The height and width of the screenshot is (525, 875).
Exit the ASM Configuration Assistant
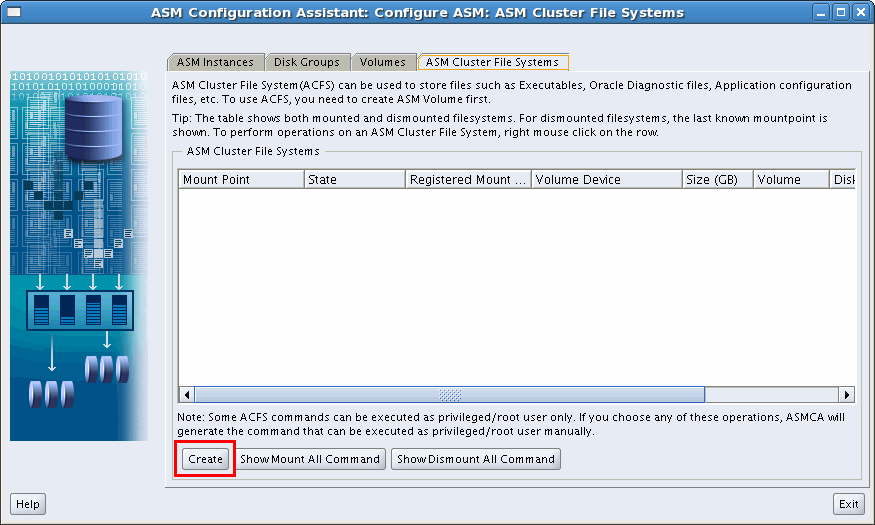click(x=849, y=504)
